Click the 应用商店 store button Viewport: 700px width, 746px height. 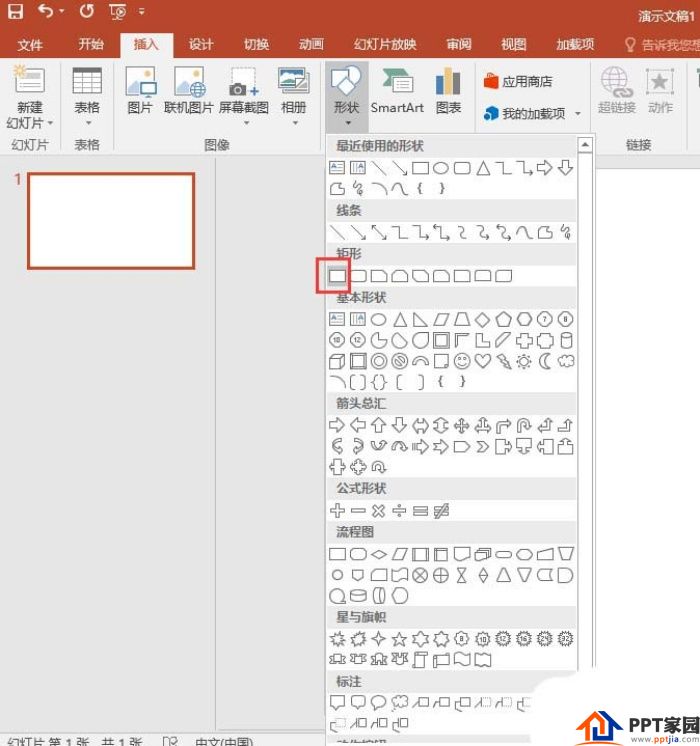point(518,82)
